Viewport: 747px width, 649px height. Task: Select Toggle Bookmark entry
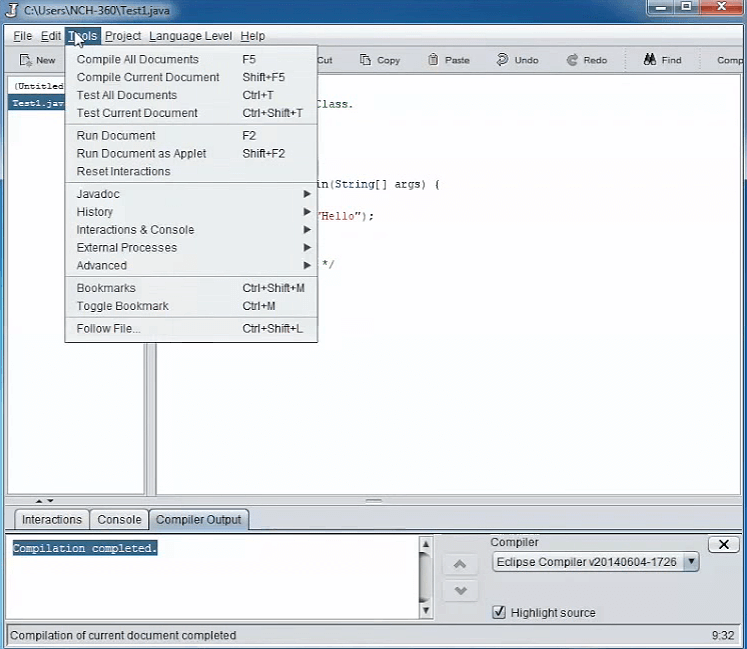(x=191, y=306)
